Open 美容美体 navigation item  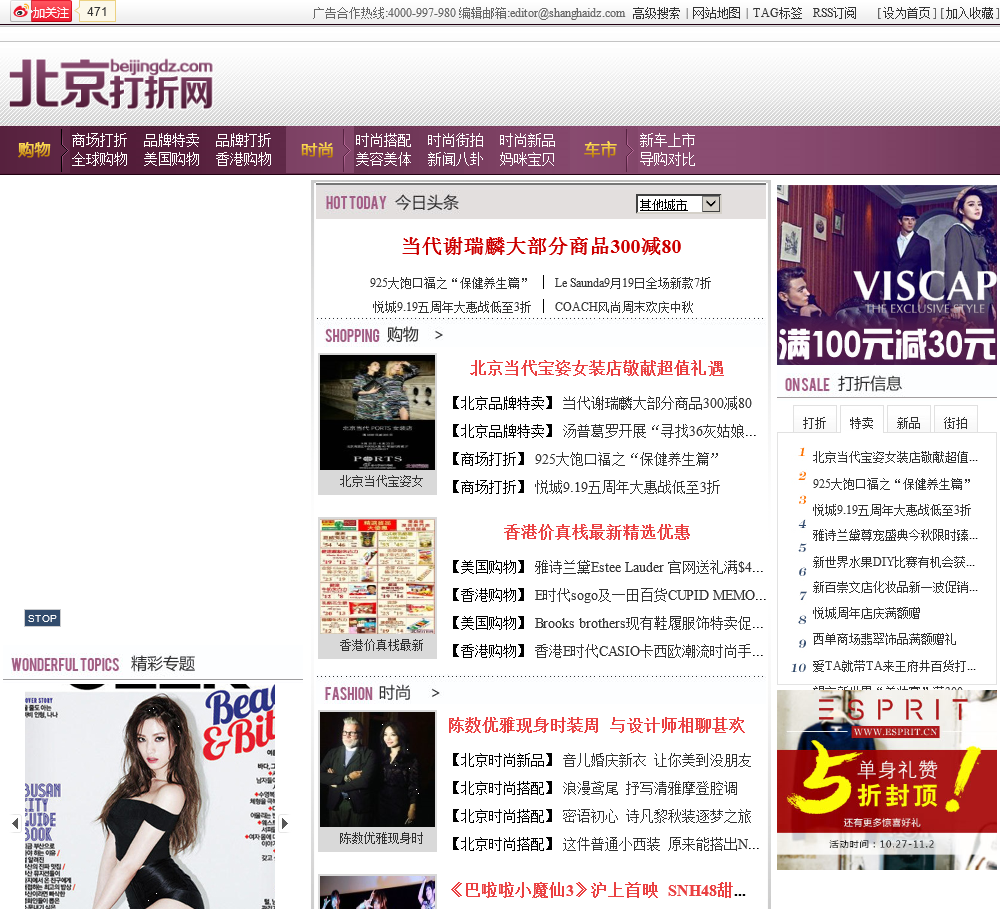(383, 159)
